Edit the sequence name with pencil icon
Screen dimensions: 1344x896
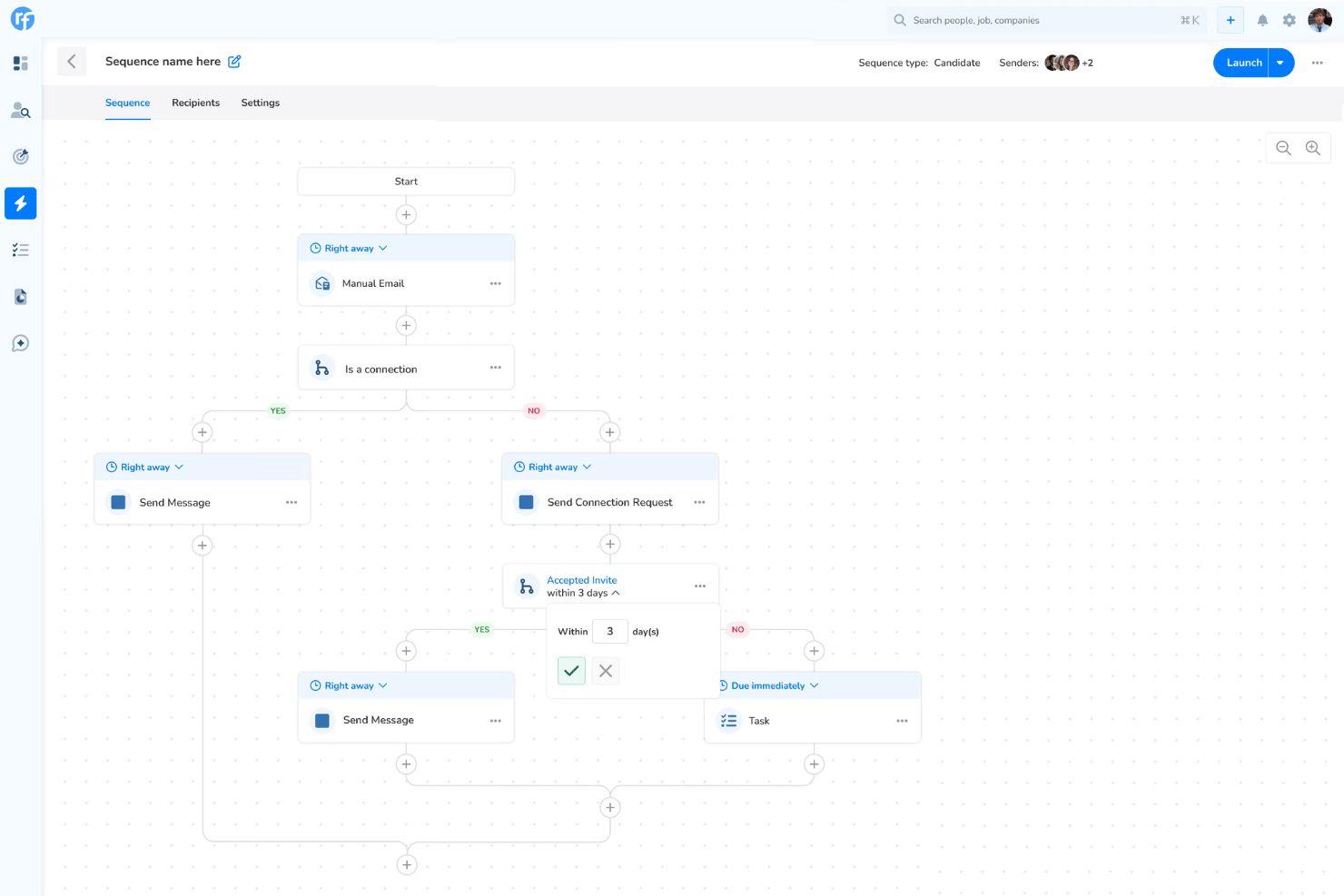pyautogui.click(x=234, y=62)
